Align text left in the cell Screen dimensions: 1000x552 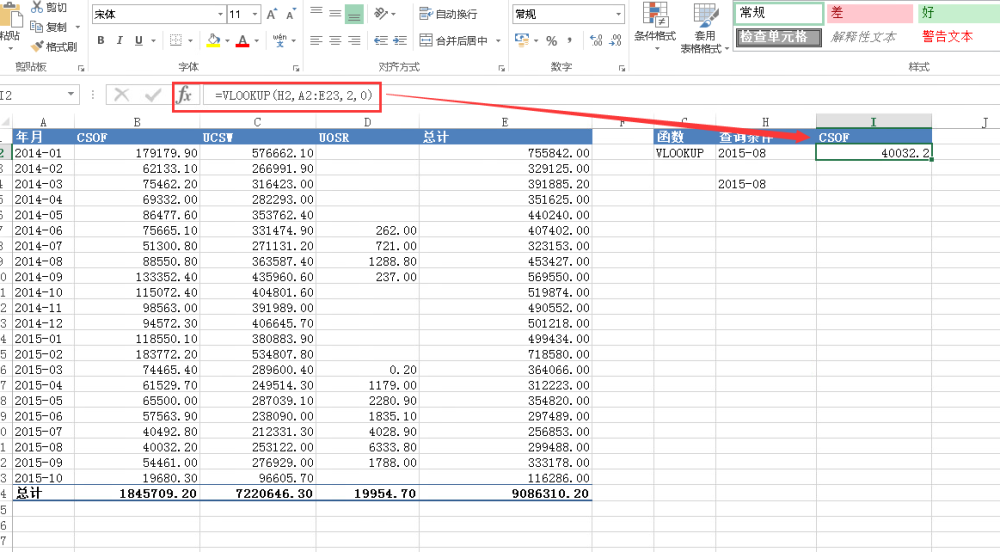tap(316, 40)
